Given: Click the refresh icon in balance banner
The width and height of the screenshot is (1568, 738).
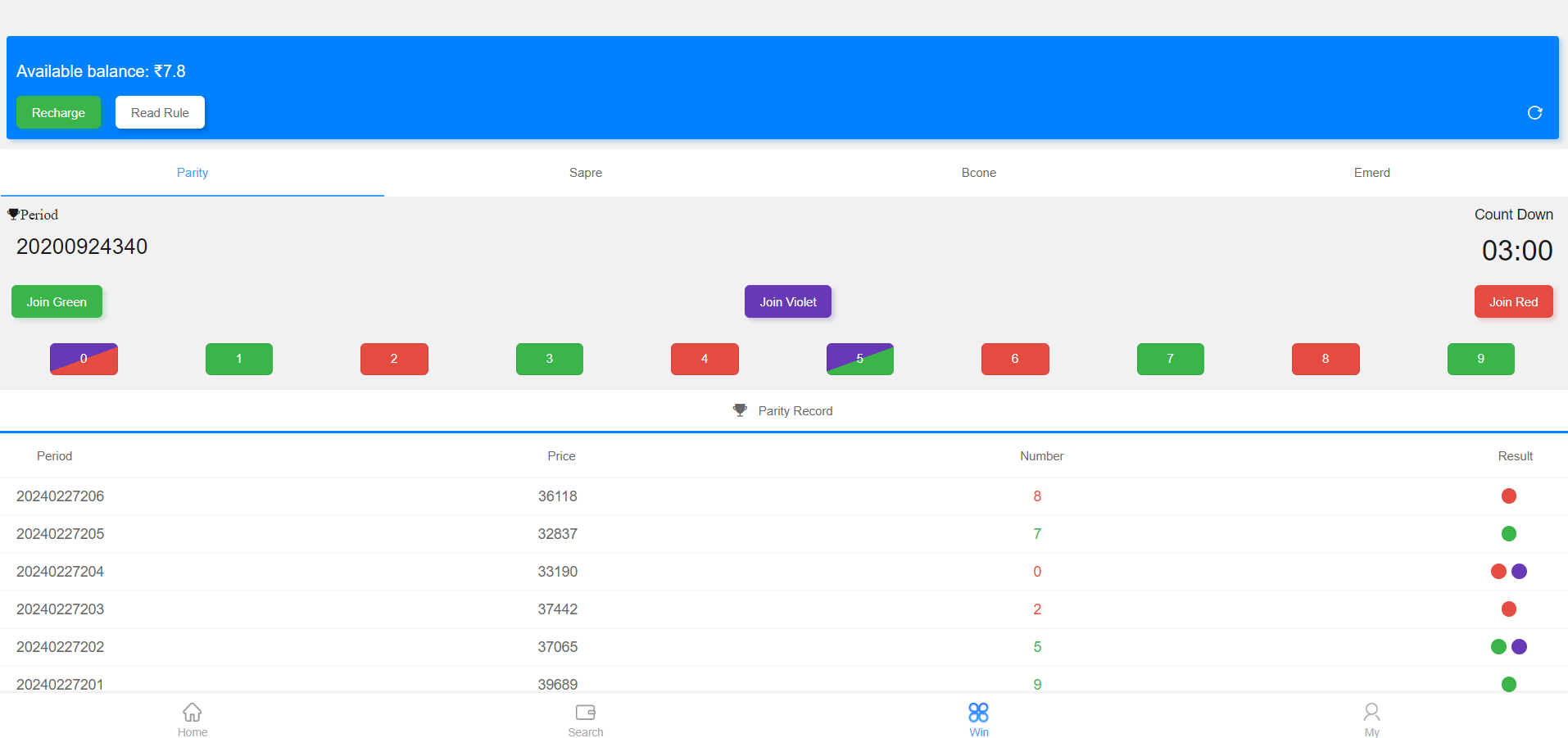Looking at the screenshot, I should point(1534,113).
